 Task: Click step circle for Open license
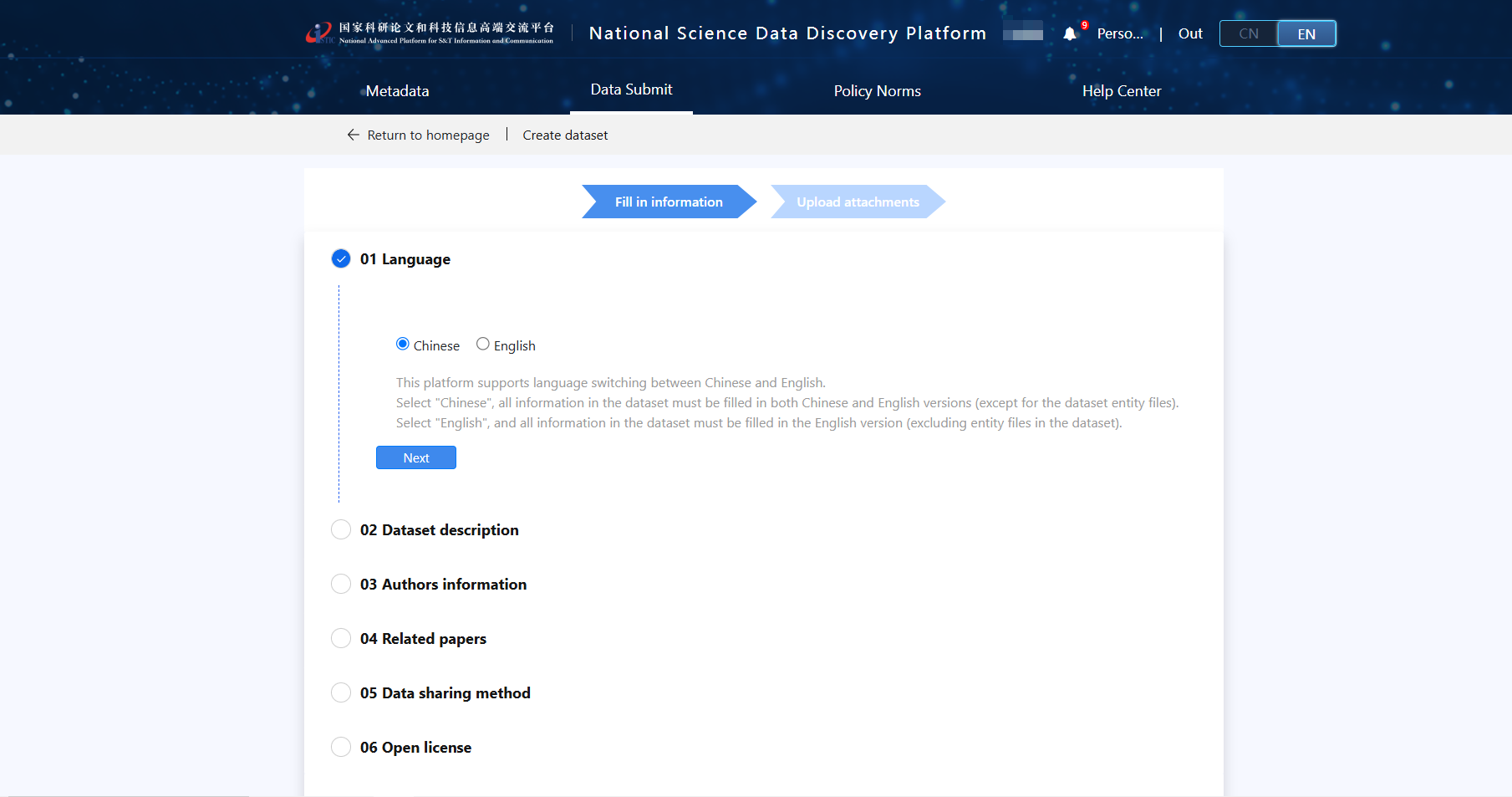pos(341,747)
